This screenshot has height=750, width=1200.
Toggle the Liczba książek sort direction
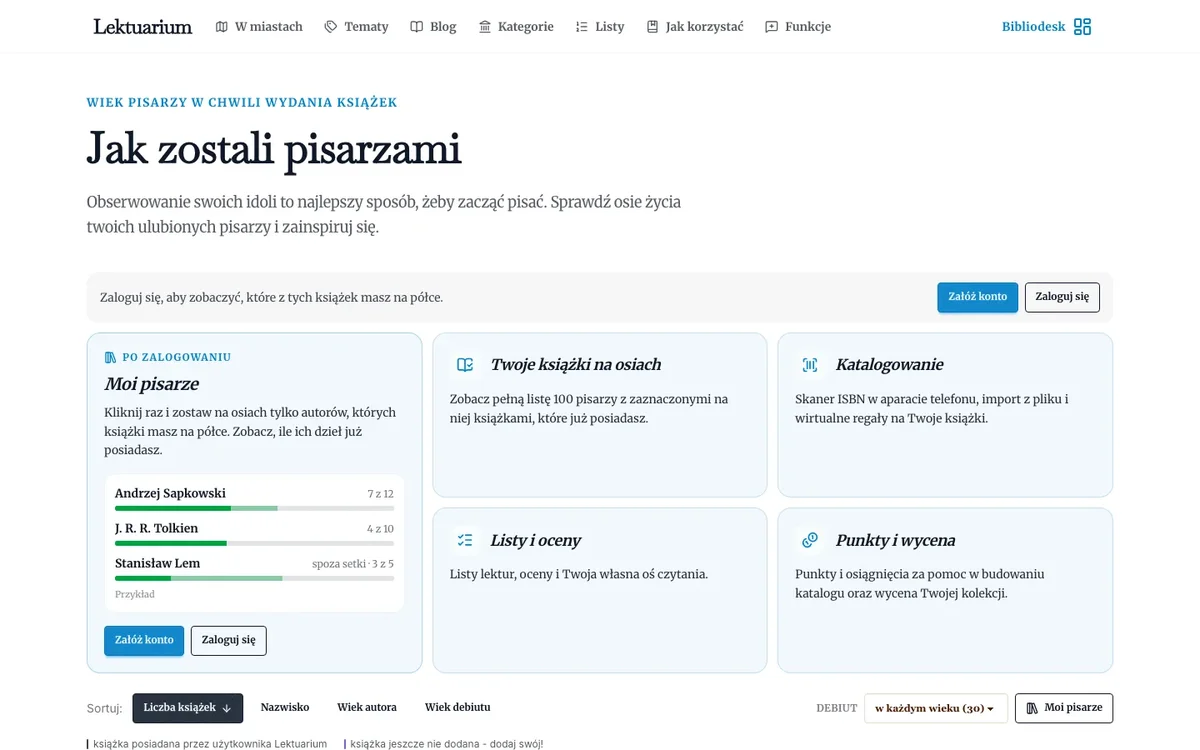[187, 708]
